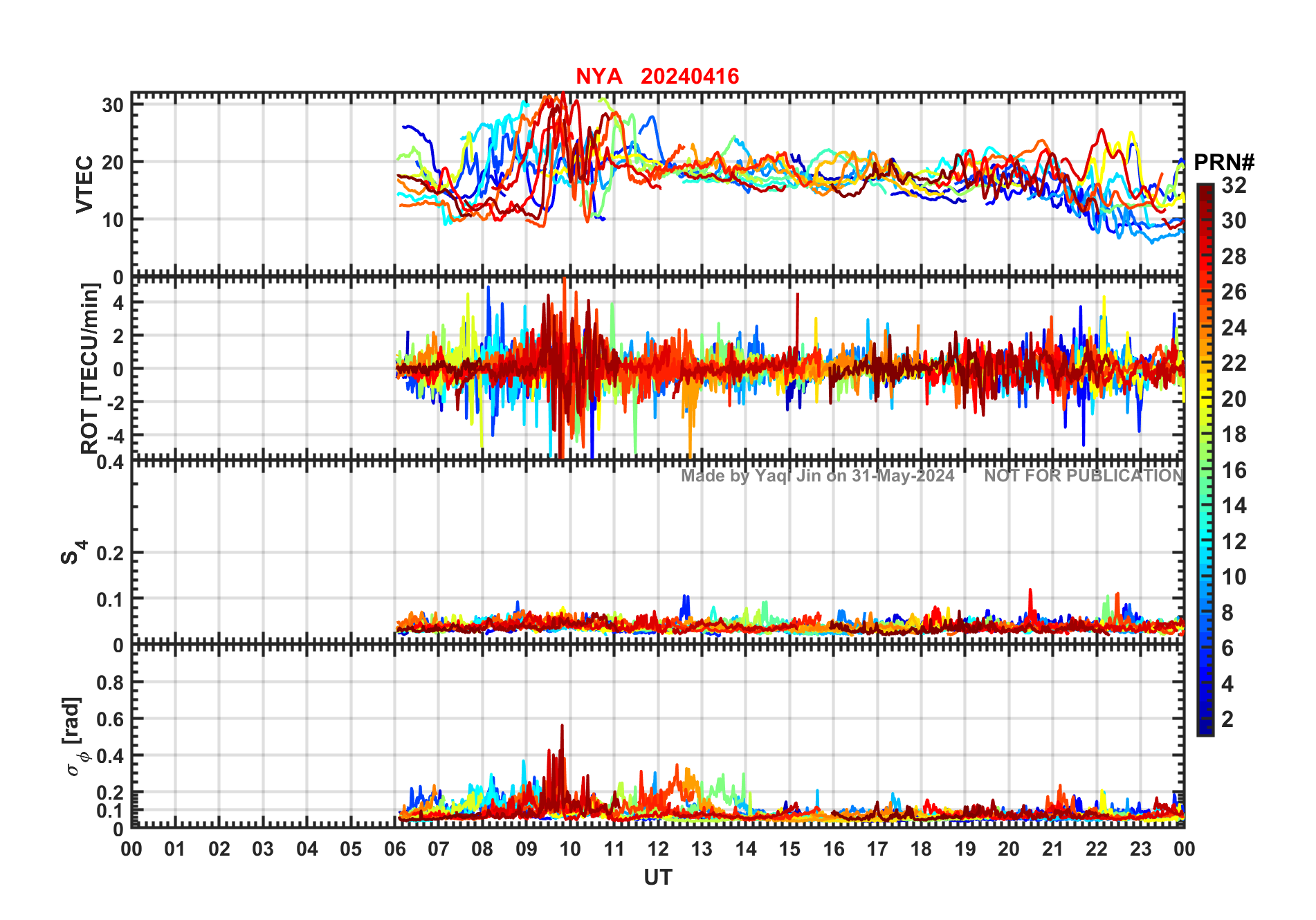Click the ROT axis tick label '2'

click(118, 335)
